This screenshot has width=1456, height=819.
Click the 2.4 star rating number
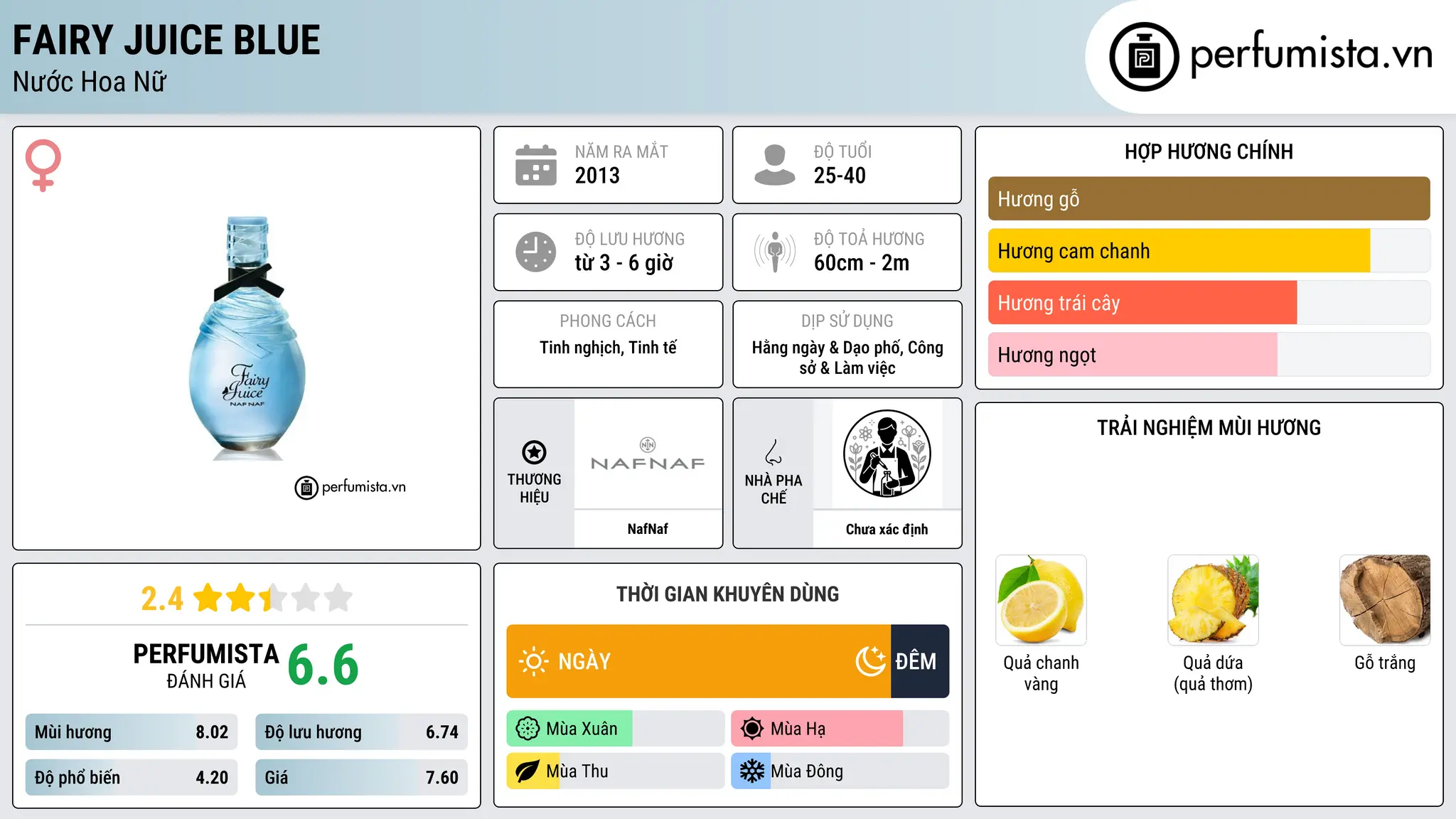162,599
